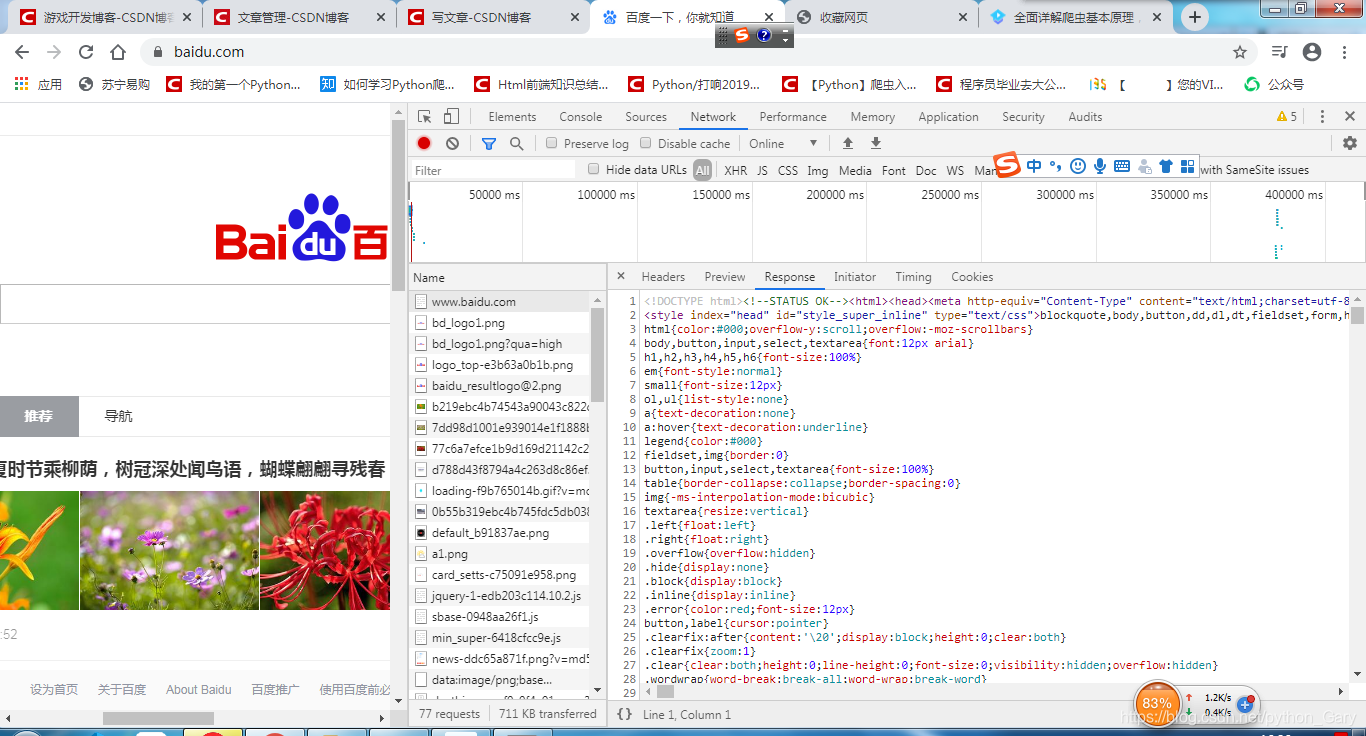Open the Preview tab of request
This screenshot has width=1366, height=736.
click(725, 277)
